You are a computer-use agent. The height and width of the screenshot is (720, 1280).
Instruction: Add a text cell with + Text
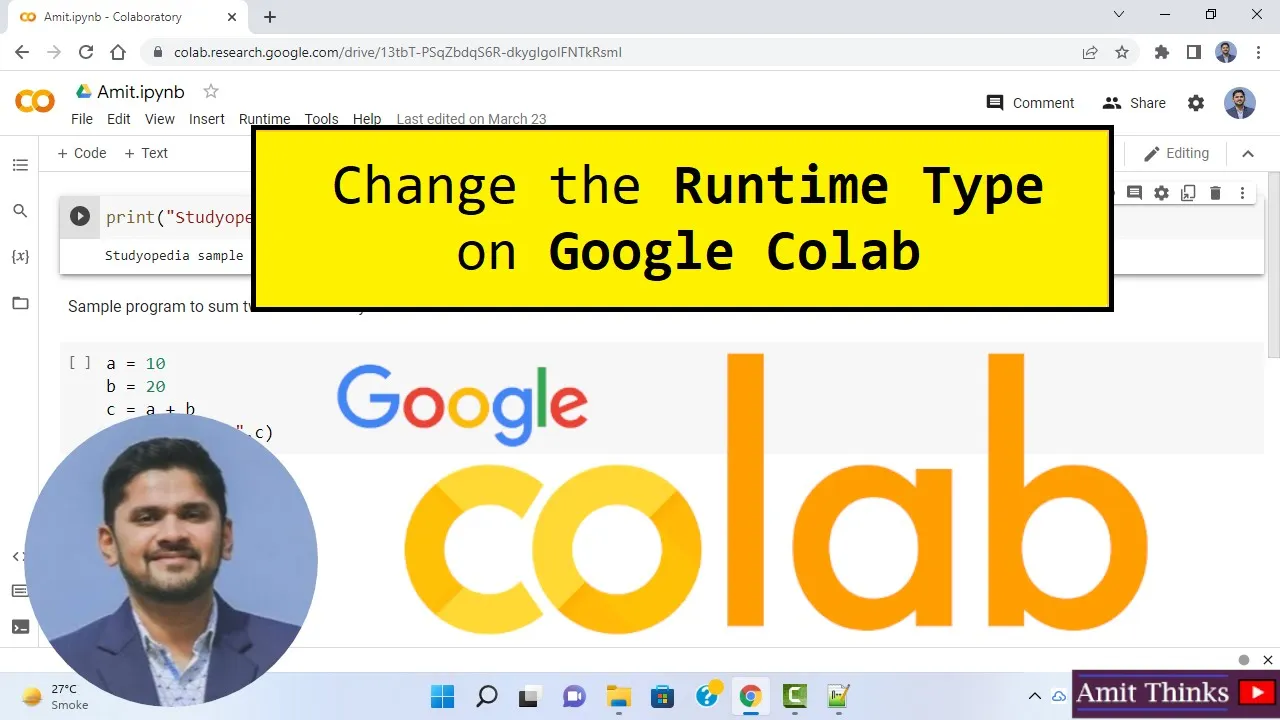tap(146, 153)
